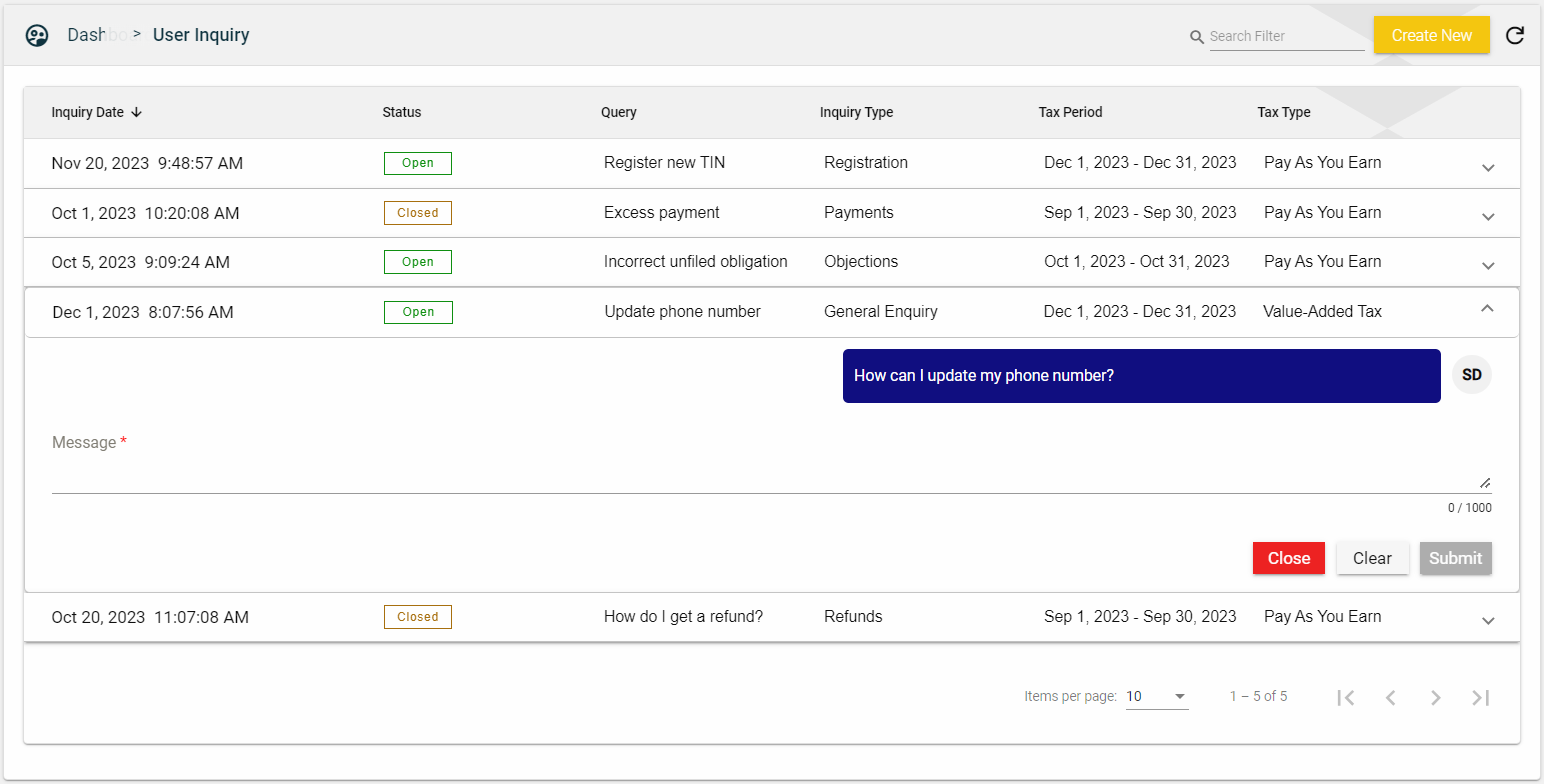Click the refresh icon in header

pos(1515,36)
